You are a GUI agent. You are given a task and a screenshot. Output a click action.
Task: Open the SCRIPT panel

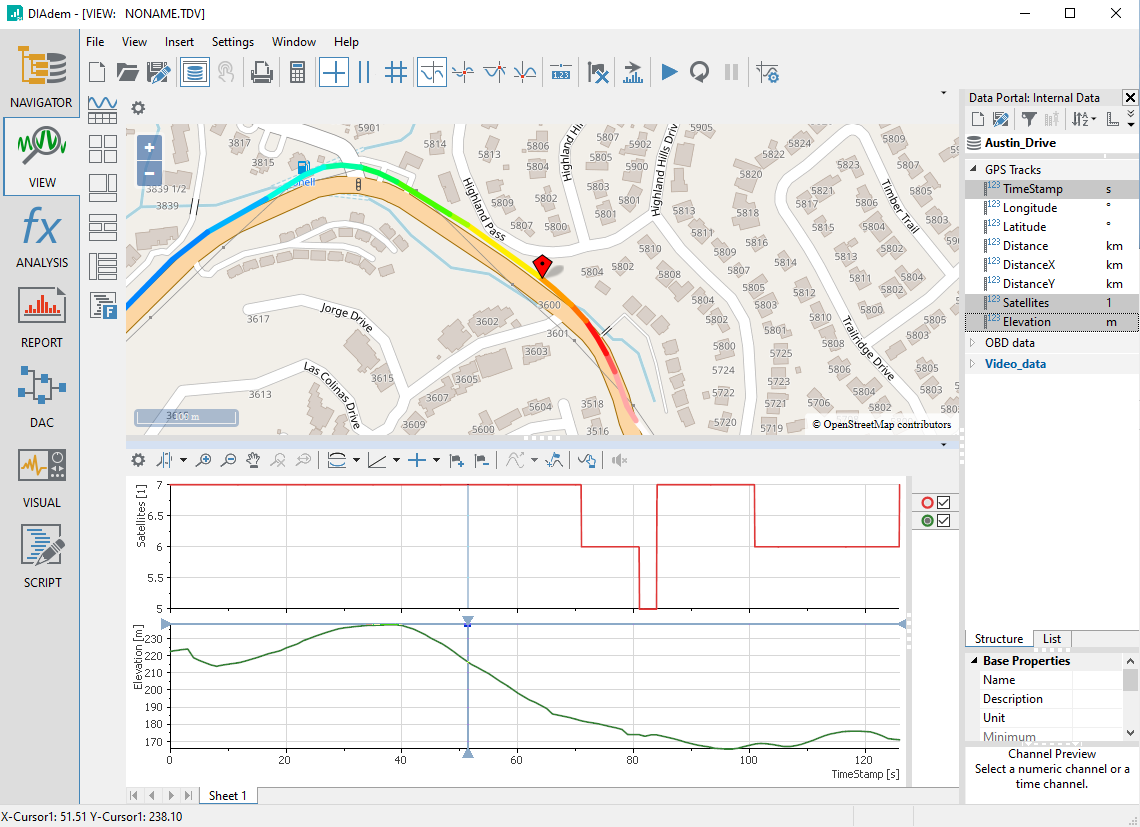[41, 557]
